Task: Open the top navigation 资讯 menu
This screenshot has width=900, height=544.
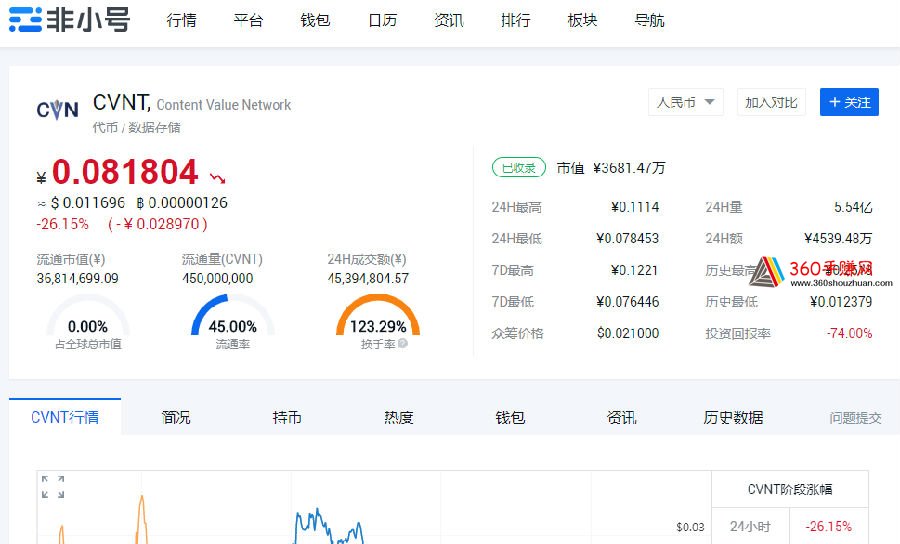Action: point(449,21)
